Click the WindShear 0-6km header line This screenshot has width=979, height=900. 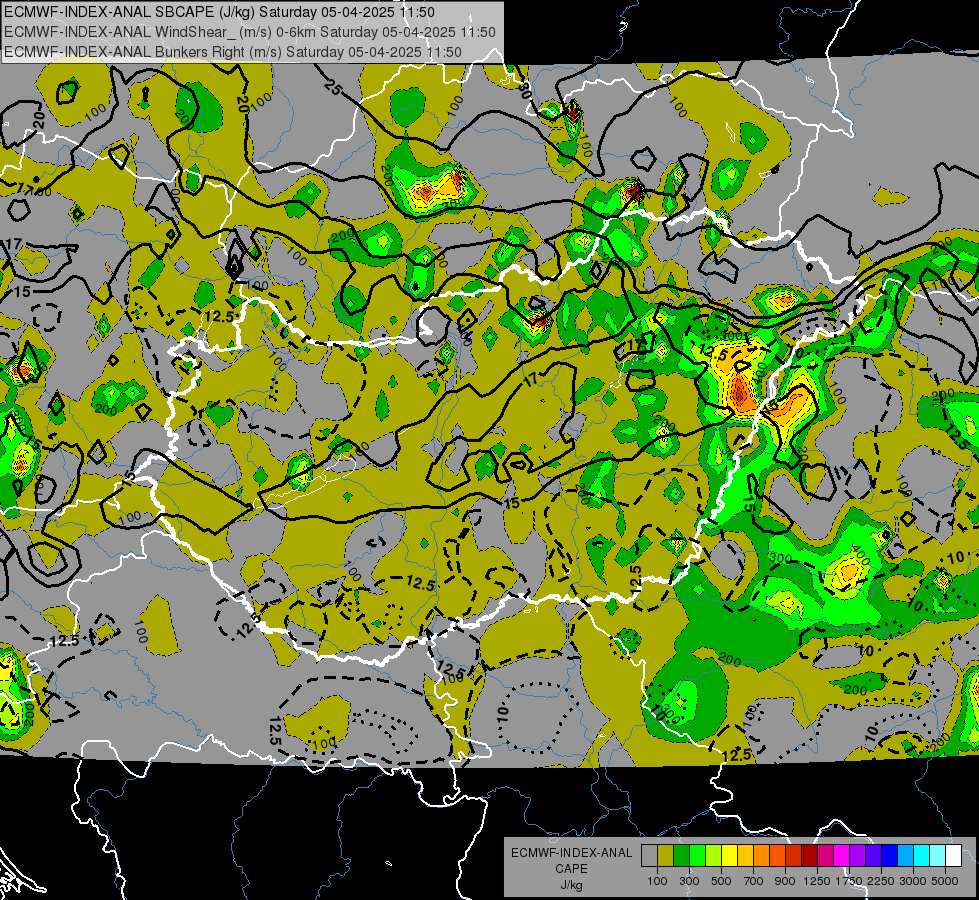coord(250,32)
